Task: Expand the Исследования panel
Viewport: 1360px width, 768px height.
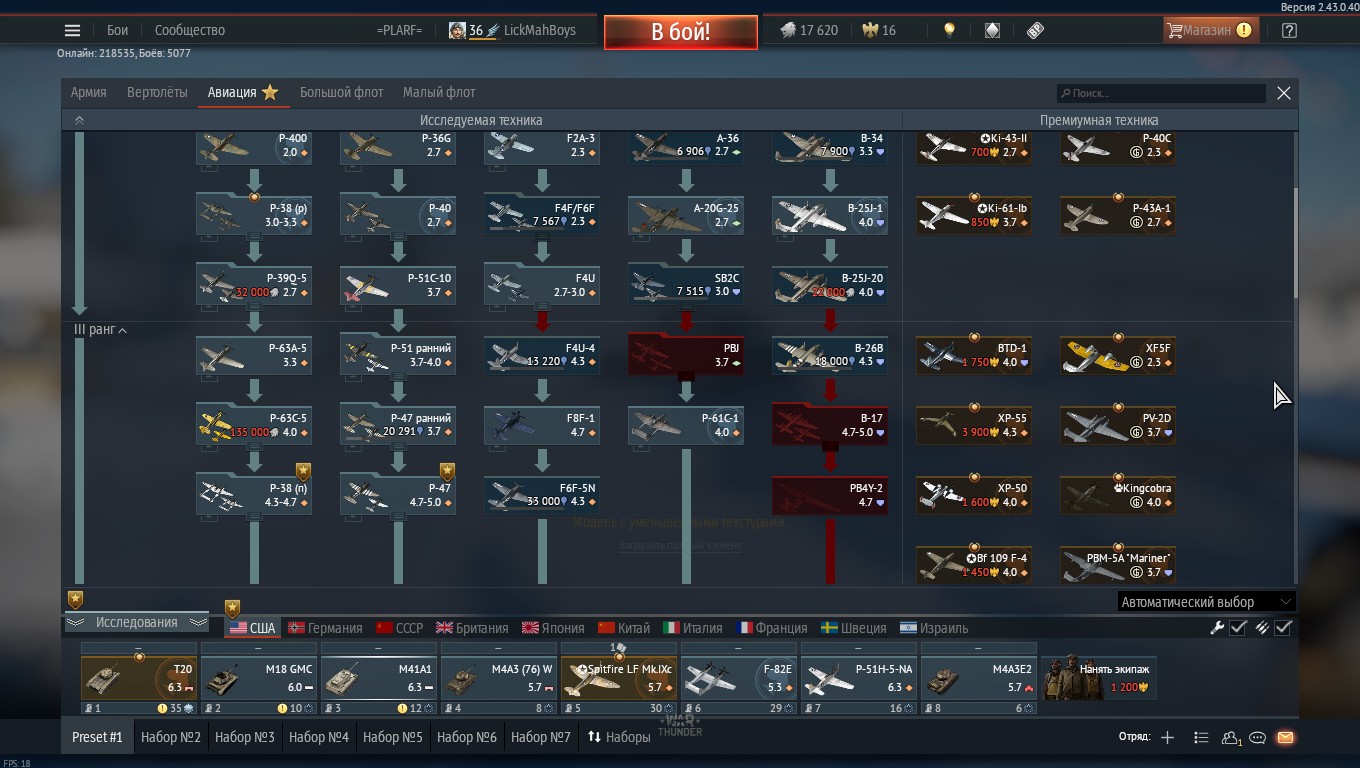Action: [x=136, y=622]
